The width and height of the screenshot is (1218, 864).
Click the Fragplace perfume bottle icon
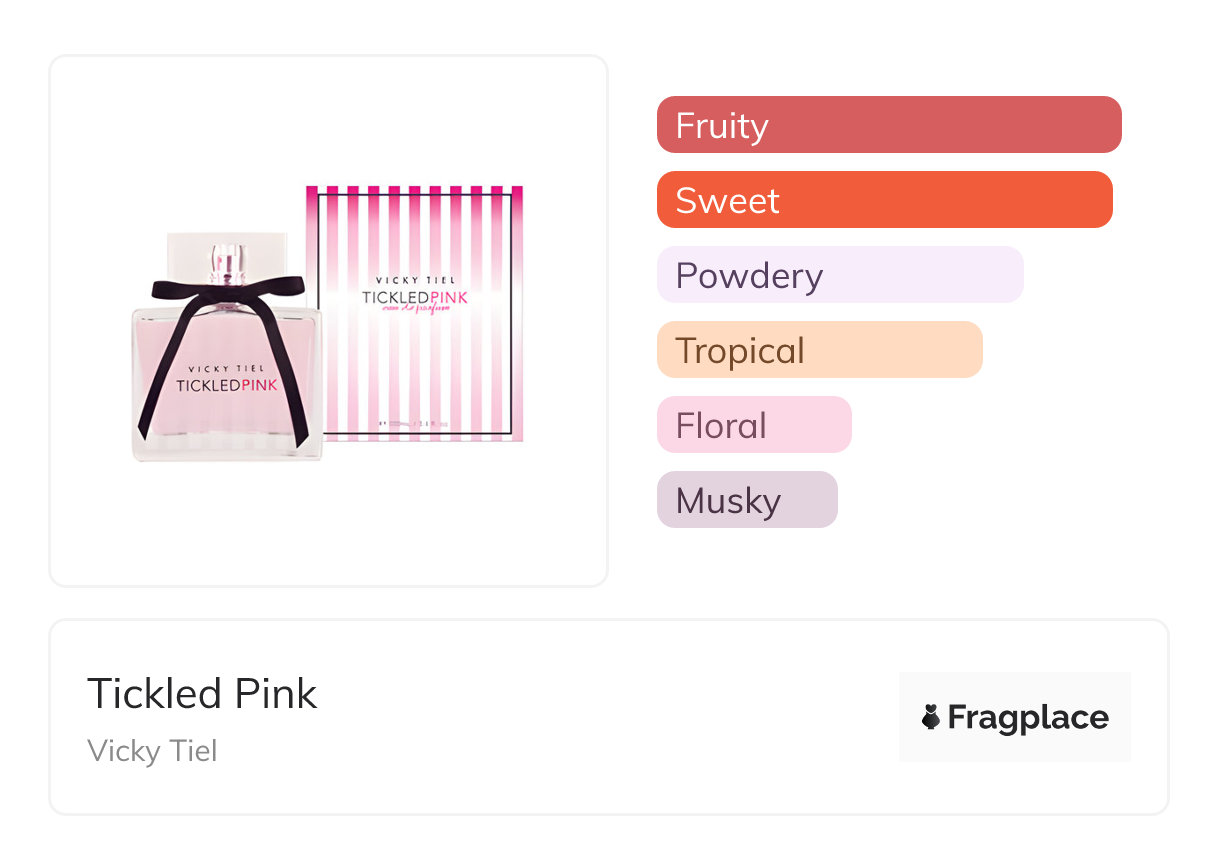[x=931, y=717]
